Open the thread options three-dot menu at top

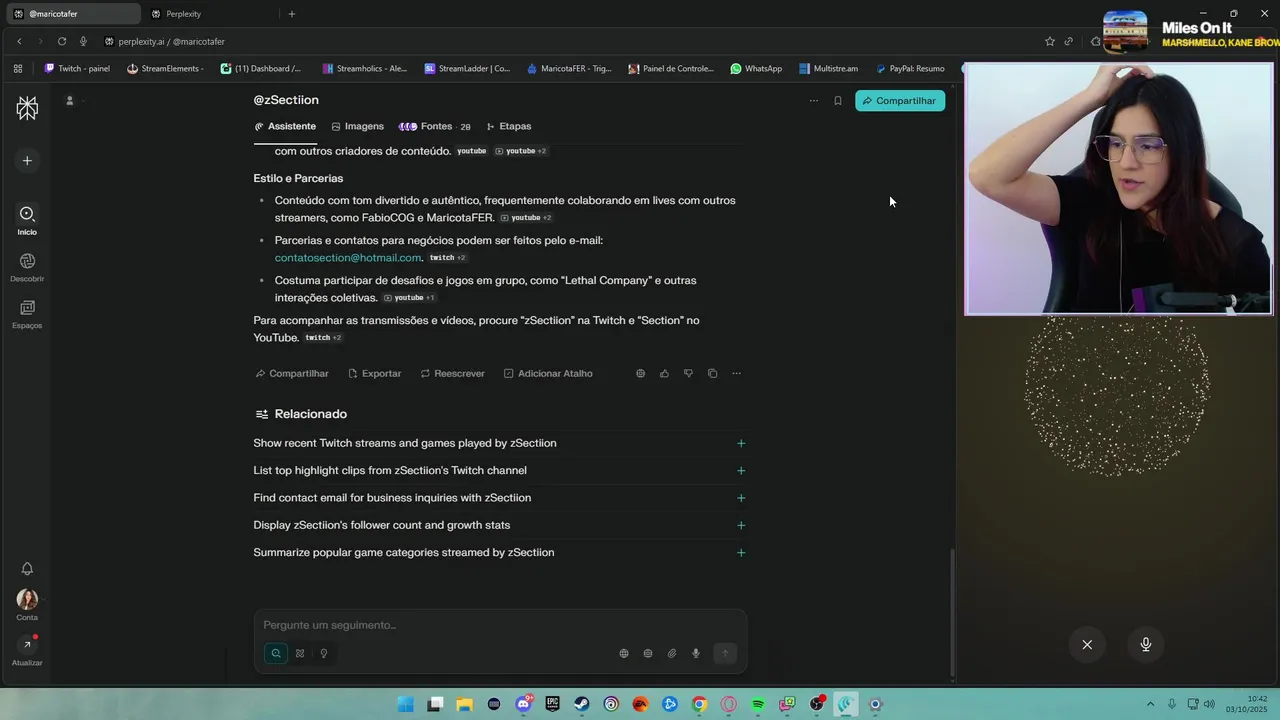coord(813,101)
